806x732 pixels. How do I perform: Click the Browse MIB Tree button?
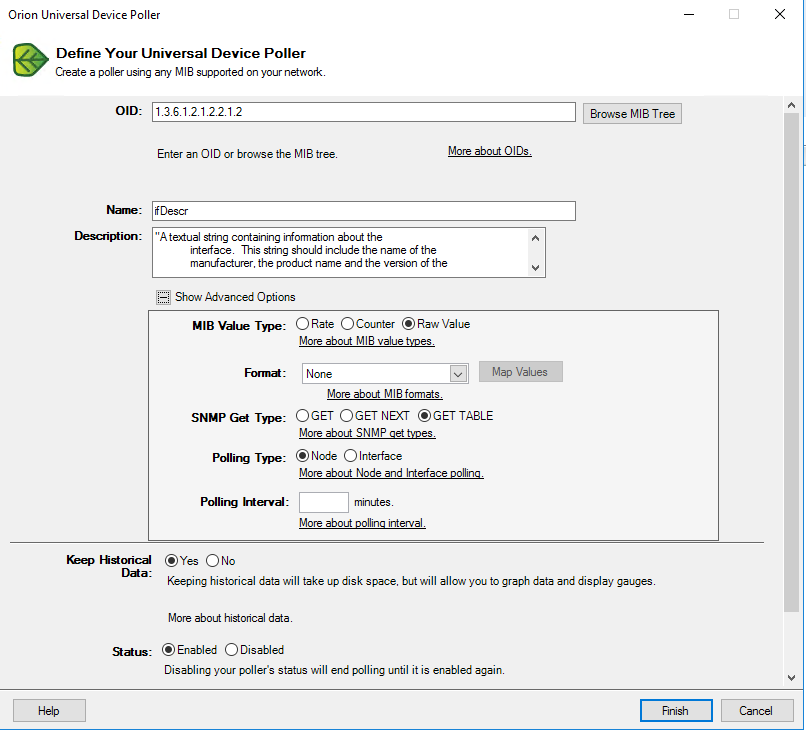[x=632, y=114]
